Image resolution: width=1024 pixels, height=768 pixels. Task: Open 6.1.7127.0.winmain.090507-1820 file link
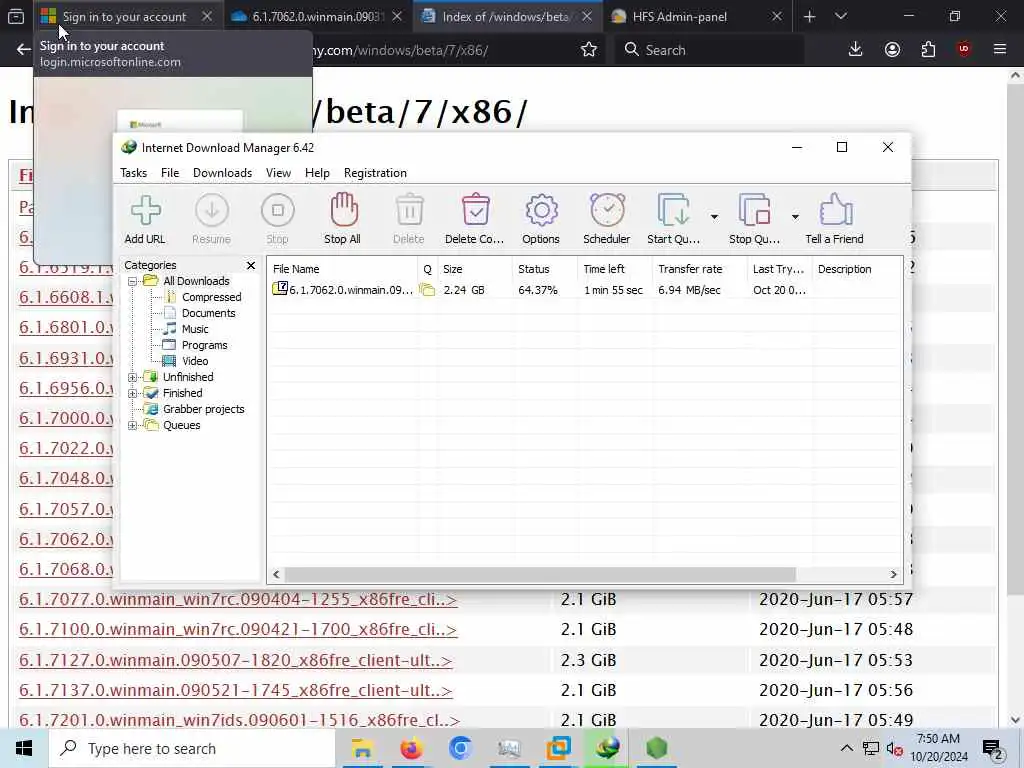tap(236, 660)
